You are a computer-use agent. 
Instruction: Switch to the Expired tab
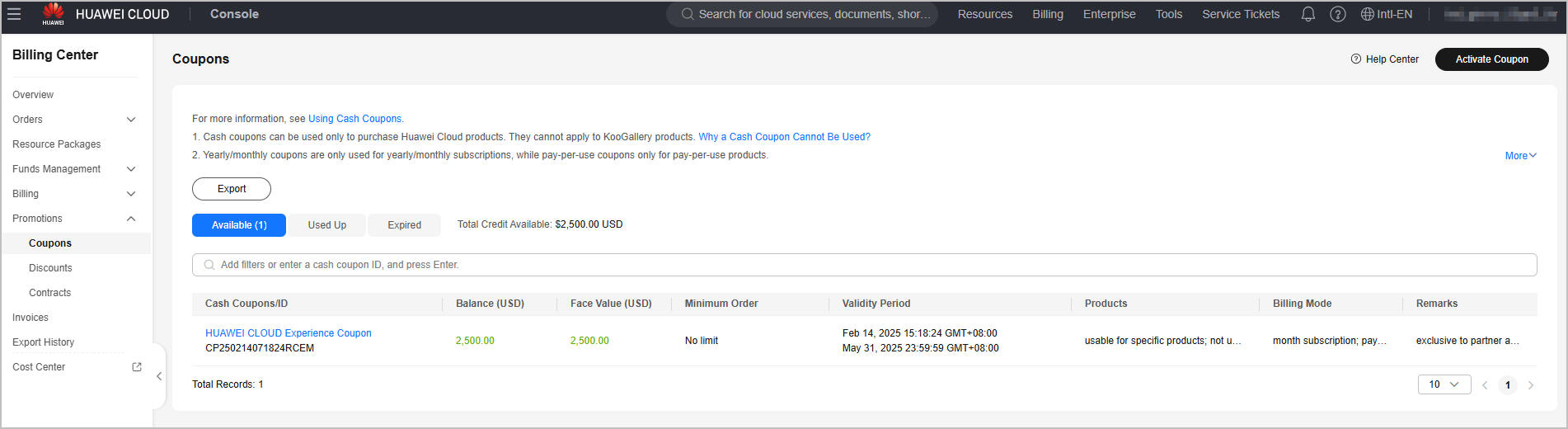[404, 225]
